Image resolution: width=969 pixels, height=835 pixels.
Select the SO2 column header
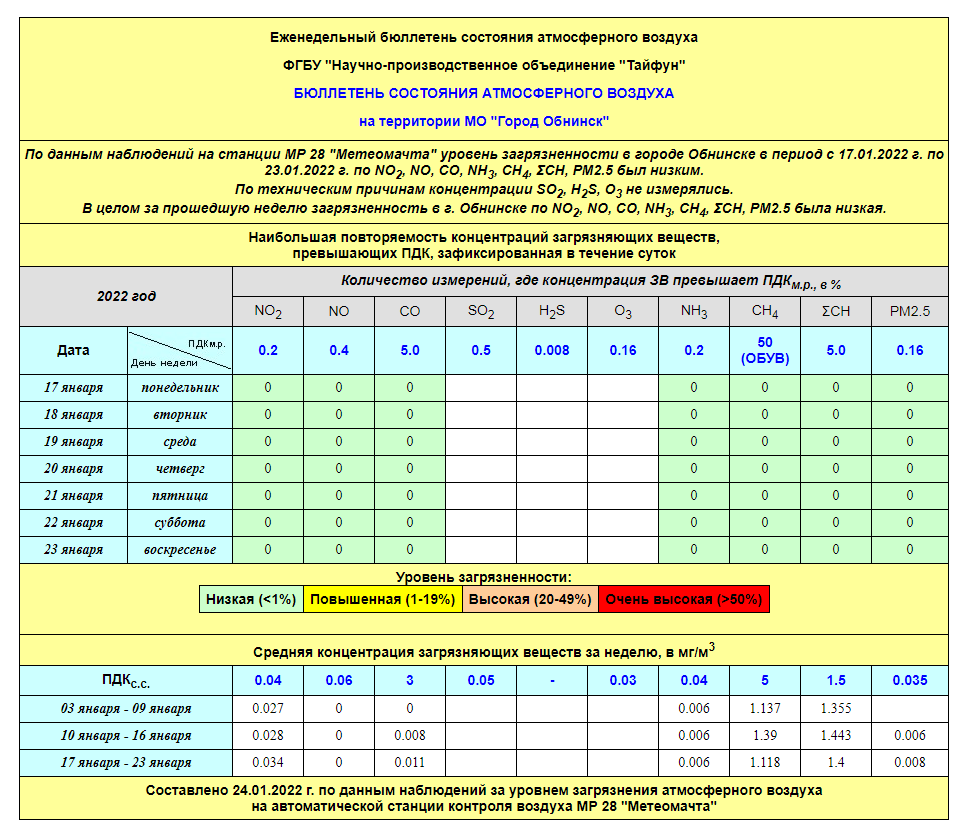(x=481, y=312)
